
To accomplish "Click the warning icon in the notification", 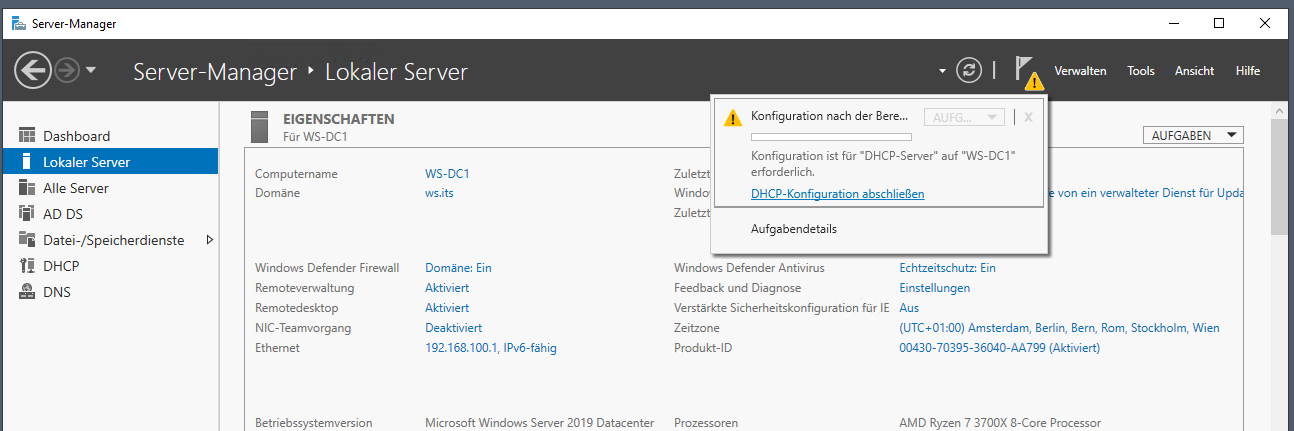I will 733,117.
